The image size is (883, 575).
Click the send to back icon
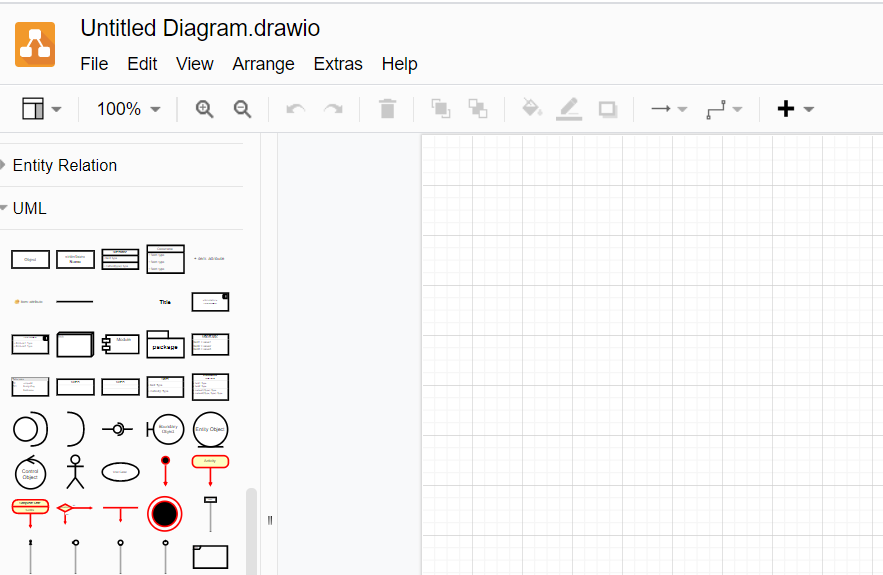478,109
